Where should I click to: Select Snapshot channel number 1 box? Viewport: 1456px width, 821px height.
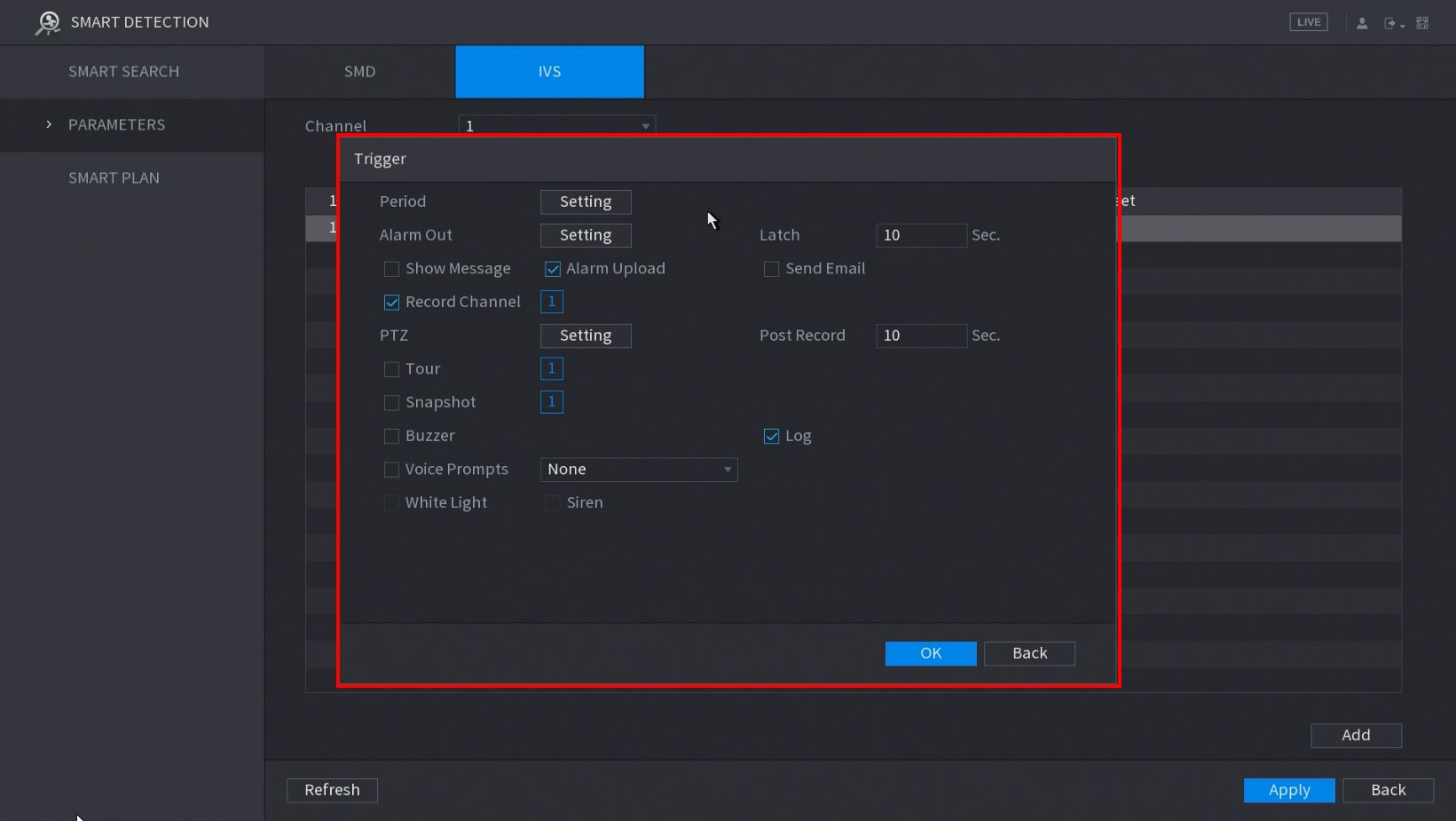(551, 402)
